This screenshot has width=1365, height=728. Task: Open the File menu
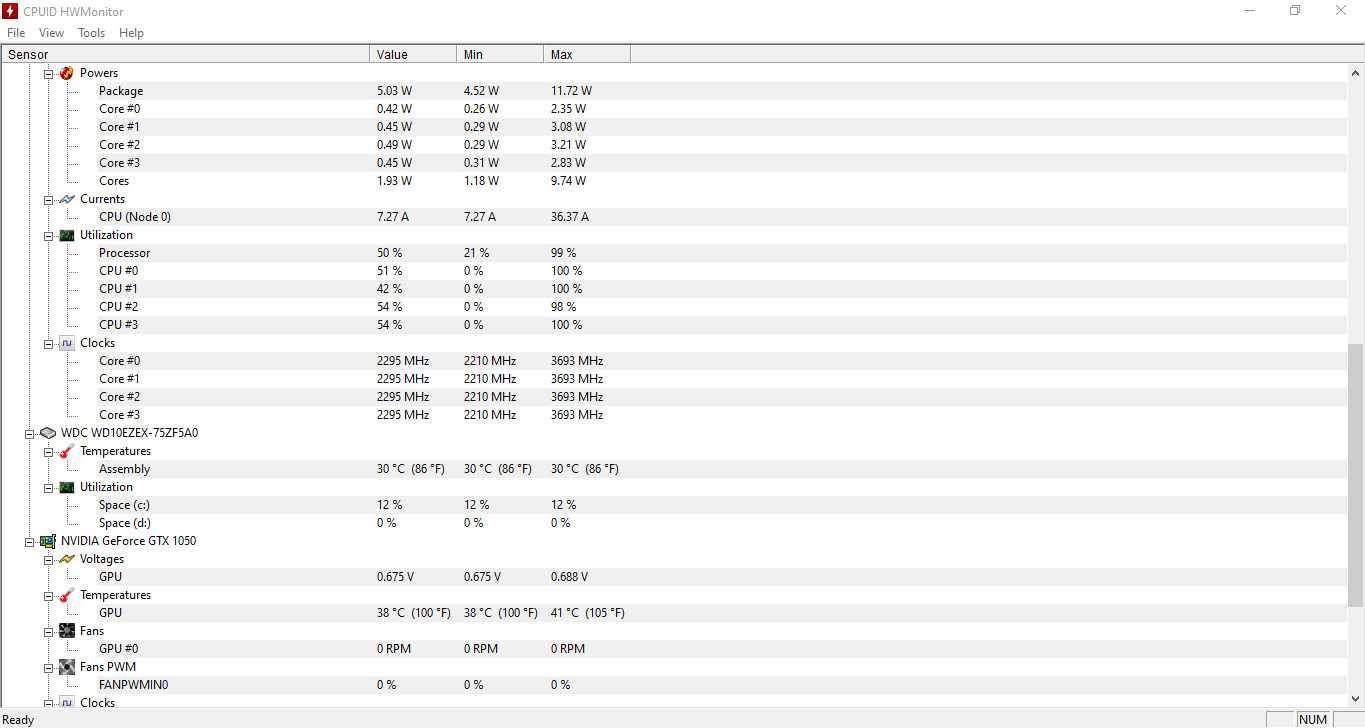[x=16, y=33]
